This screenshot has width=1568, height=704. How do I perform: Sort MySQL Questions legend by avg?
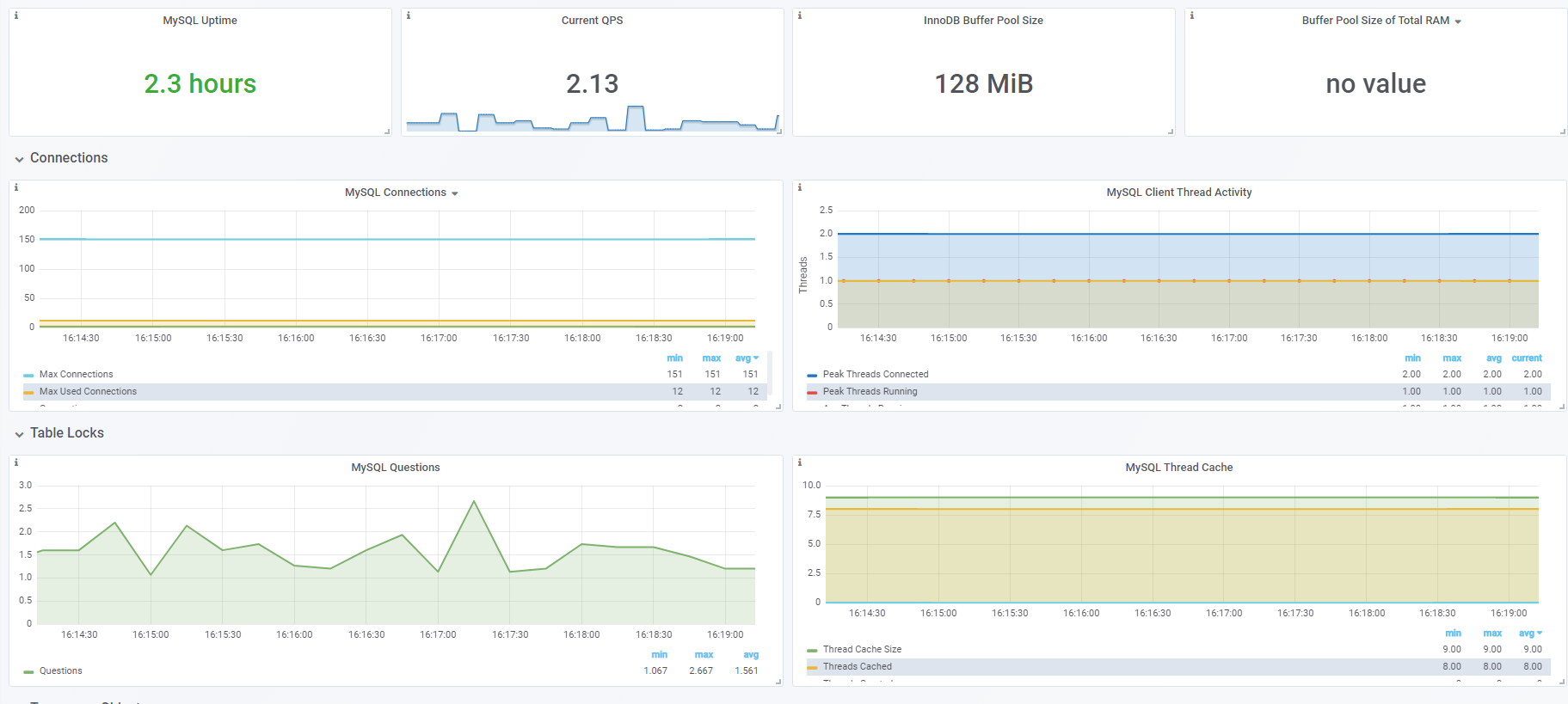click(751, 655)
